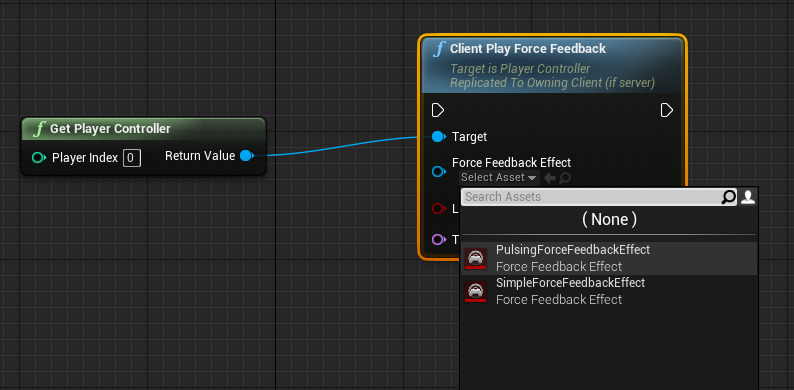Image resolution: width=794 pixels, height=390 pixels.
Task: Click the use selected asset arrow icon
Action: click(x=549, y=178)
